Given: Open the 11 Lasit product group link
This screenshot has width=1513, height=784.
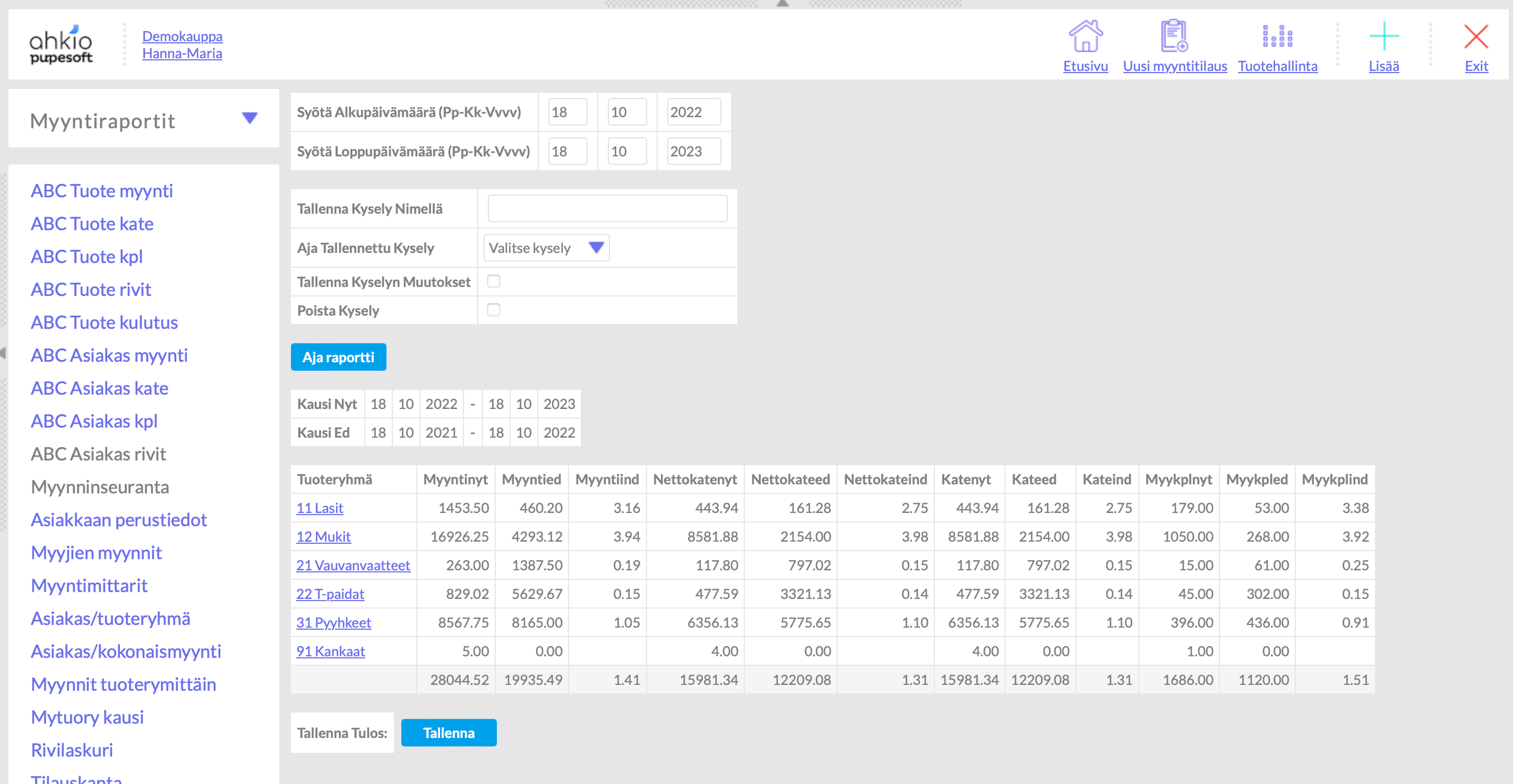Looking at the screenshot, I should 320,508.
